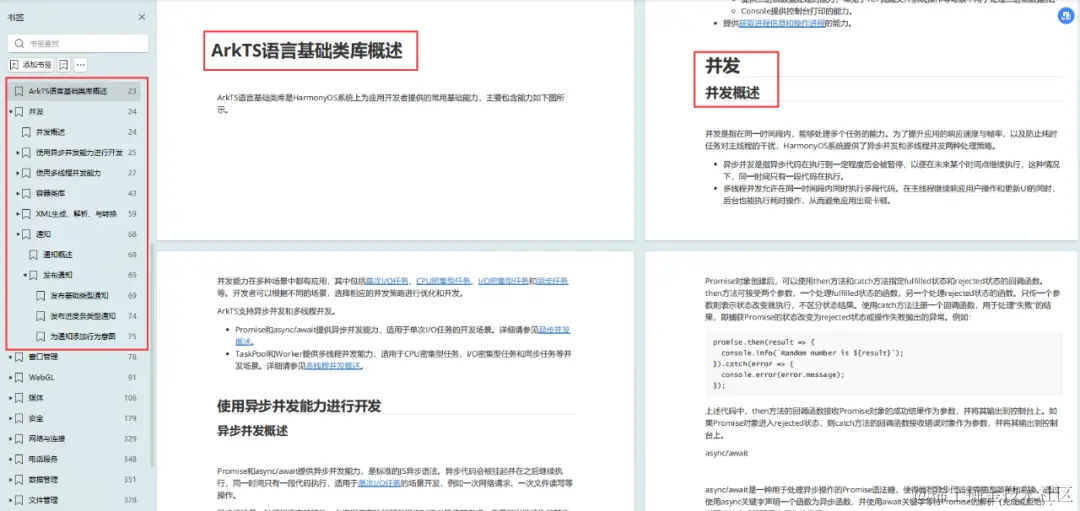The image size is (1080, 511).
Task: Expand the 媒体 bookmark
Action: click(10, 398)
